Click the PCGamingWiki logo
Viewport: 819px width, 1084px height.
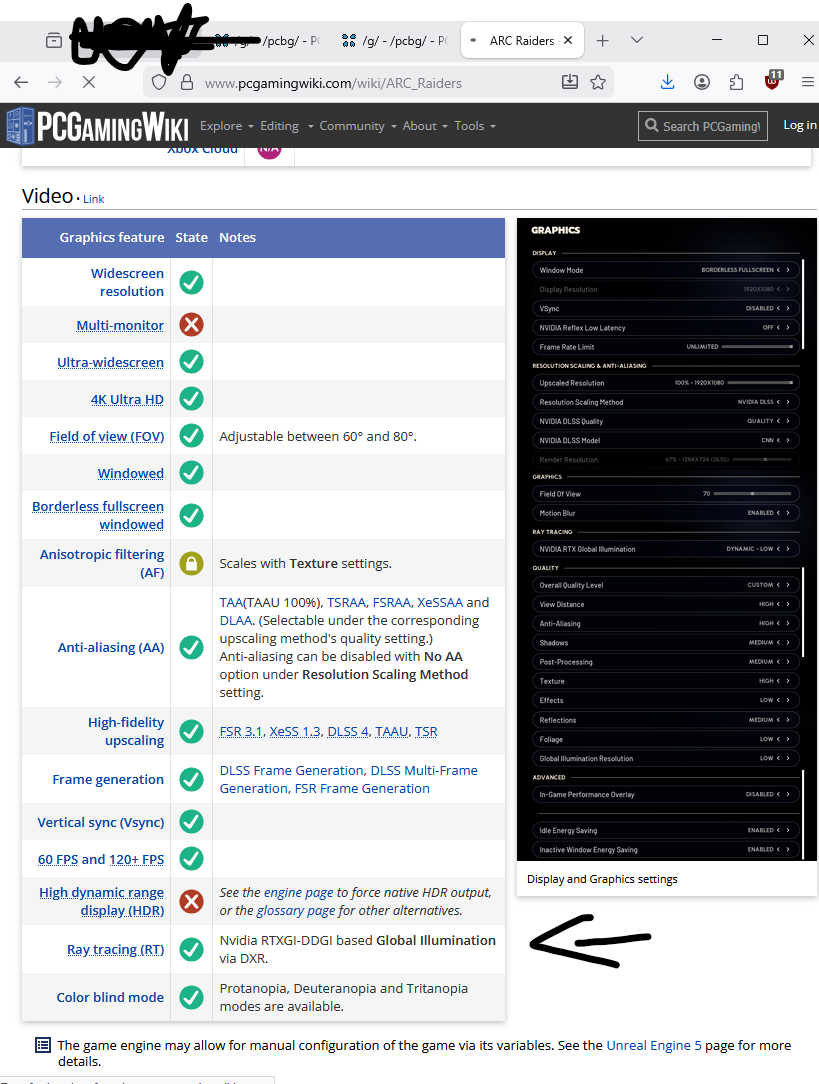coord(97,126)
